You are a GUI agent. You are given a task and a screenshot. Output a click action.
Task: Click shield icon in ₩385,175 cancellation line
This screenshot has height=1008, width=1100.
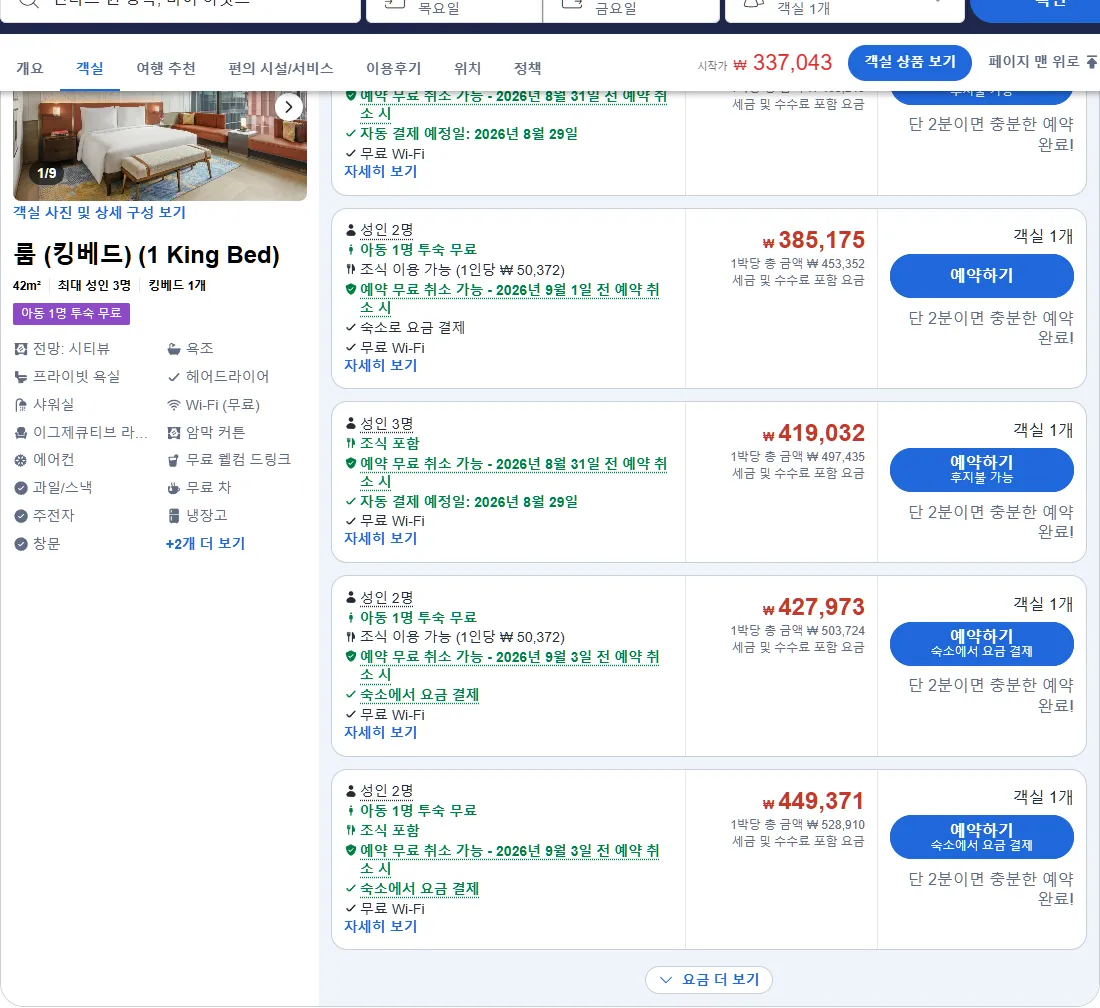tap(351, 289)
